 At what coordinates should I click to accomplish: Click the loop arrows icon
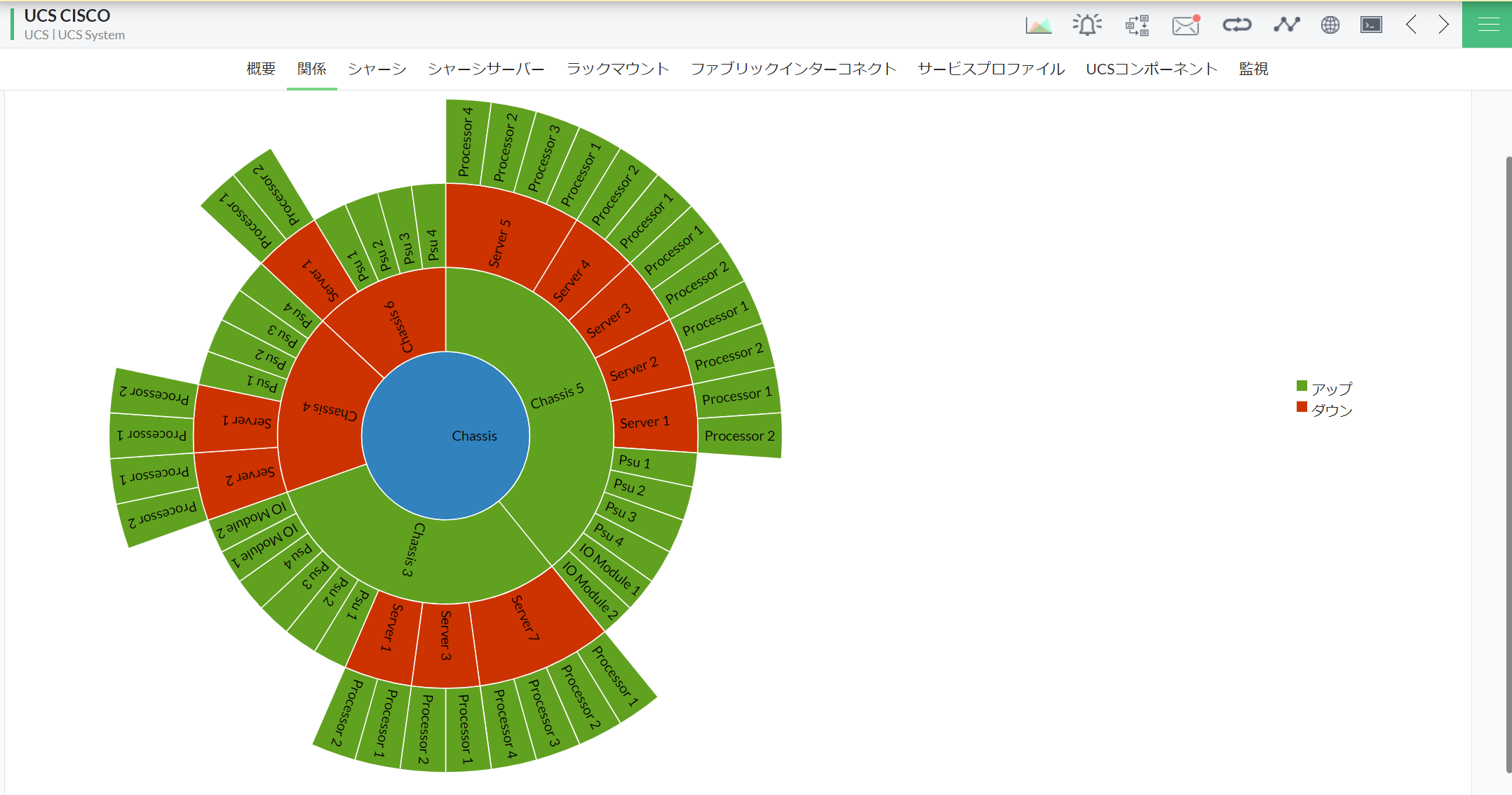1236,25
